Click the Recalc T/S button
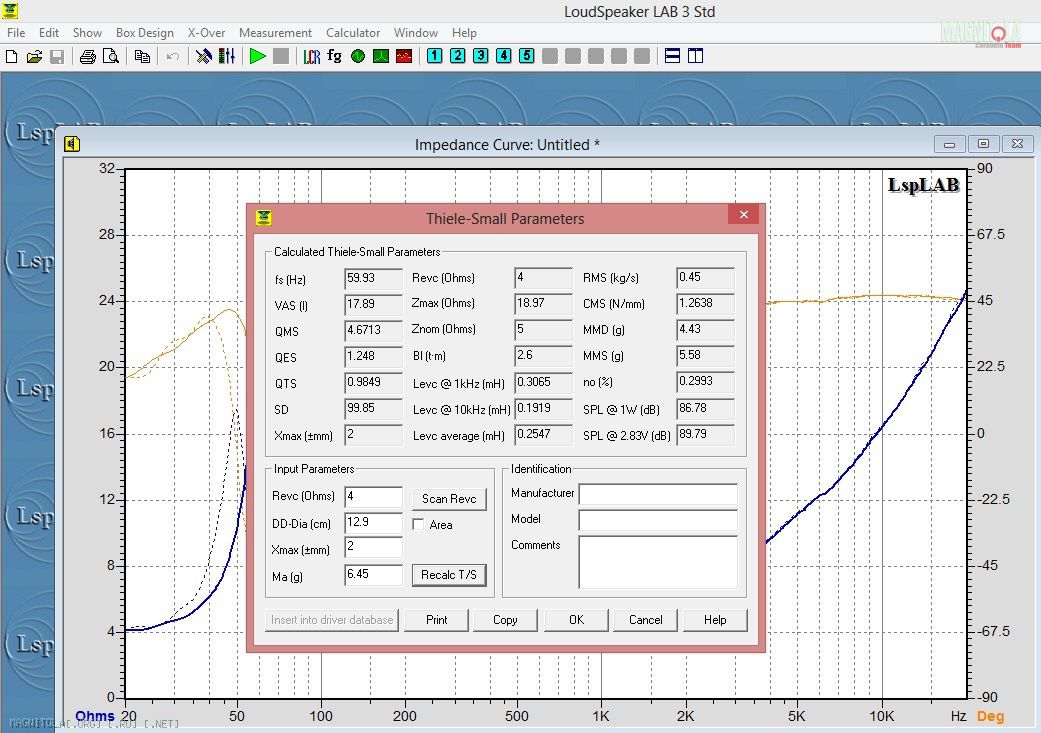The image size is (1041, 733). [449, 575]
